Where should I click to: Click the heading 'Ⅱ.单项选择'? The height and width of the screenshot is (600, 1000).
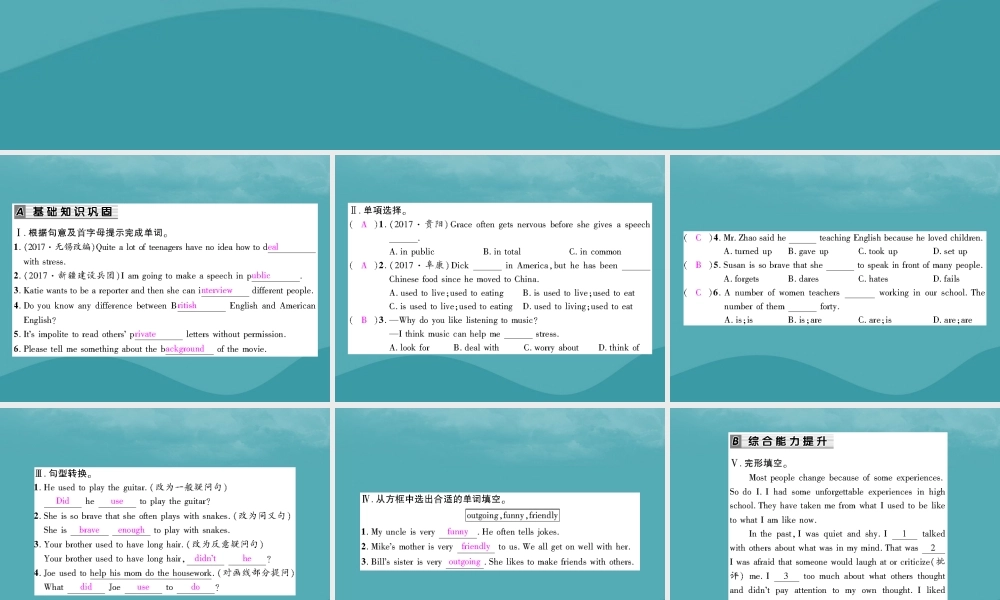pyautogui.click(x=379, y=210)
